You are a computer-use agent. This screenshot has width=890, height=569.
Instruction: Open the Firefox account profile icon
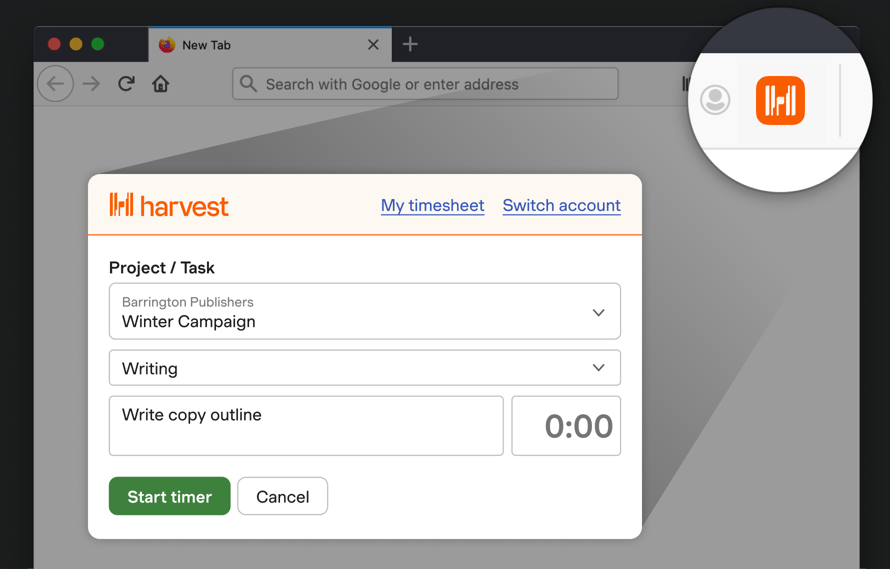tap(715, 100)
